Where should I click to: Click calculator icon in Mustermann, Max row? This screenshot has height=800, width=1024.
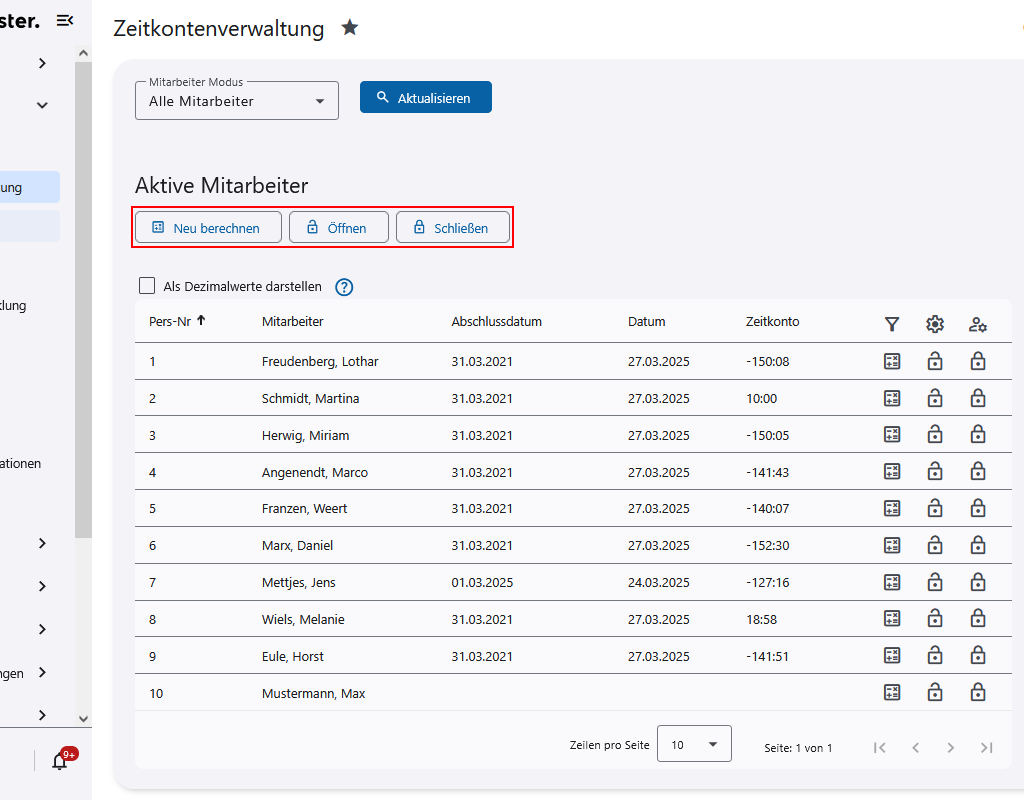pyautogui.click(x=892, y=692)
